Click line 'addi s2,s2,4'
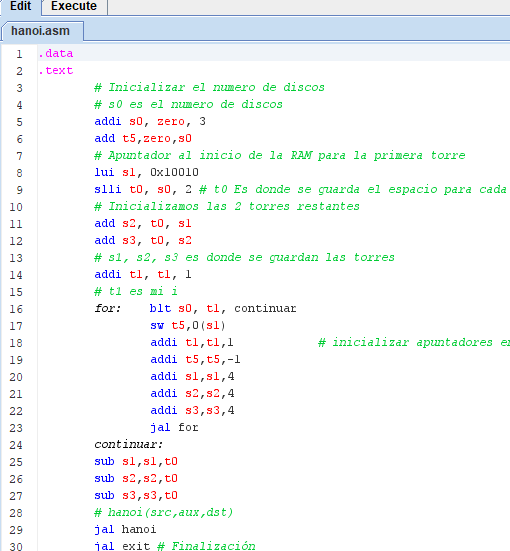 click(192, 393)
